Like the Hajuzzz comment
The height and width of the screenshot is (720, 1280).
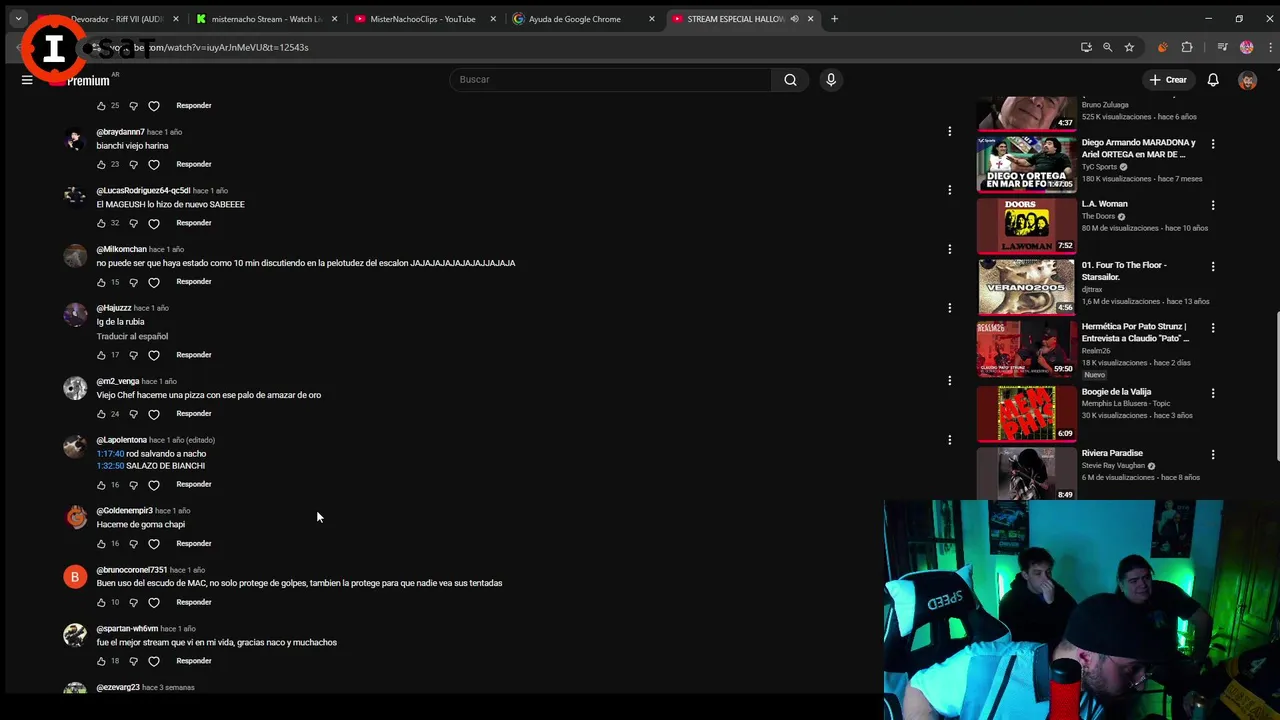(101, 355)
